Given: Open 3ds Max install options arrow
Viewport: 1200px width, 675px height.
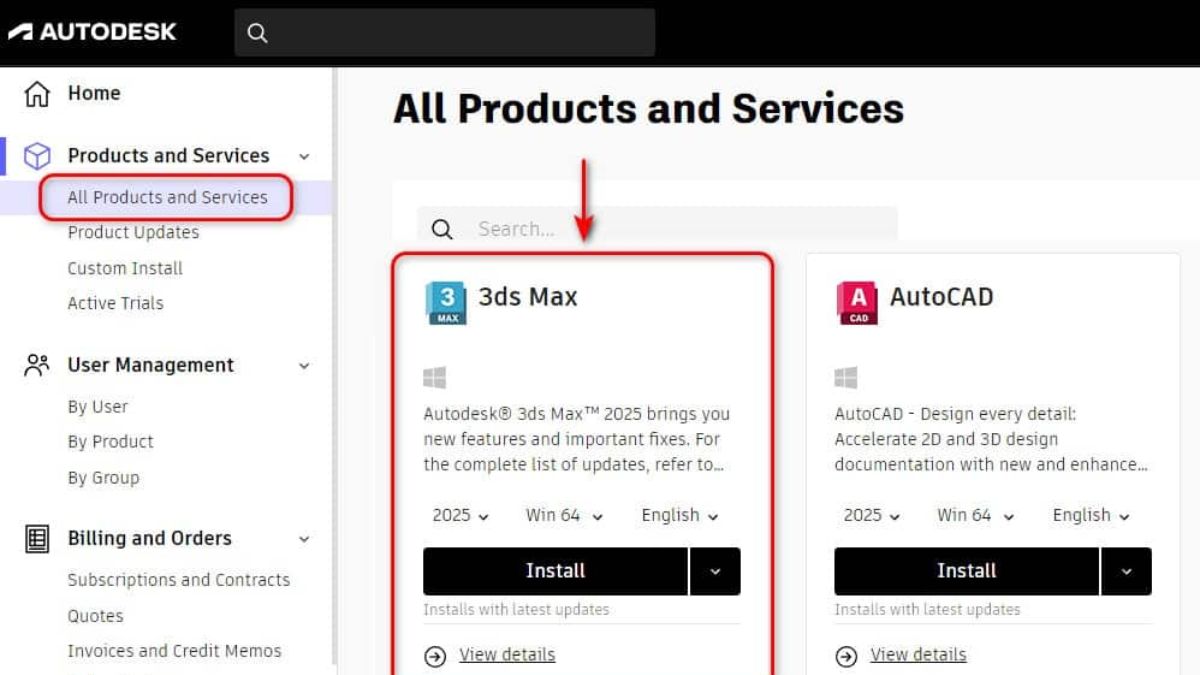Looking at the screenshot, I should [x=715, y=571].
